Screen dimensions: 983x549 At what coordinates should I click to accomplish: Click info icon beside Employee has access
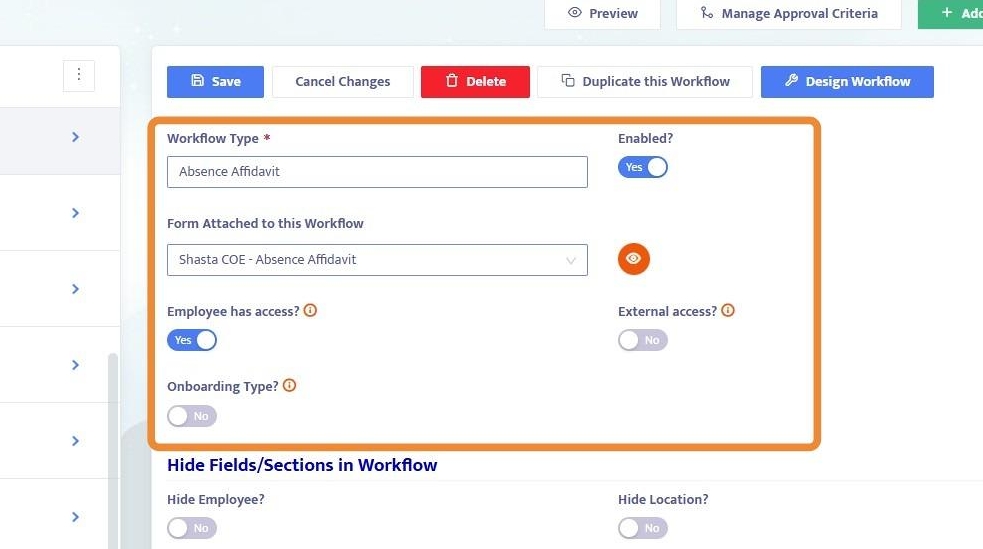pyautogui.click(x=310, y=311)
